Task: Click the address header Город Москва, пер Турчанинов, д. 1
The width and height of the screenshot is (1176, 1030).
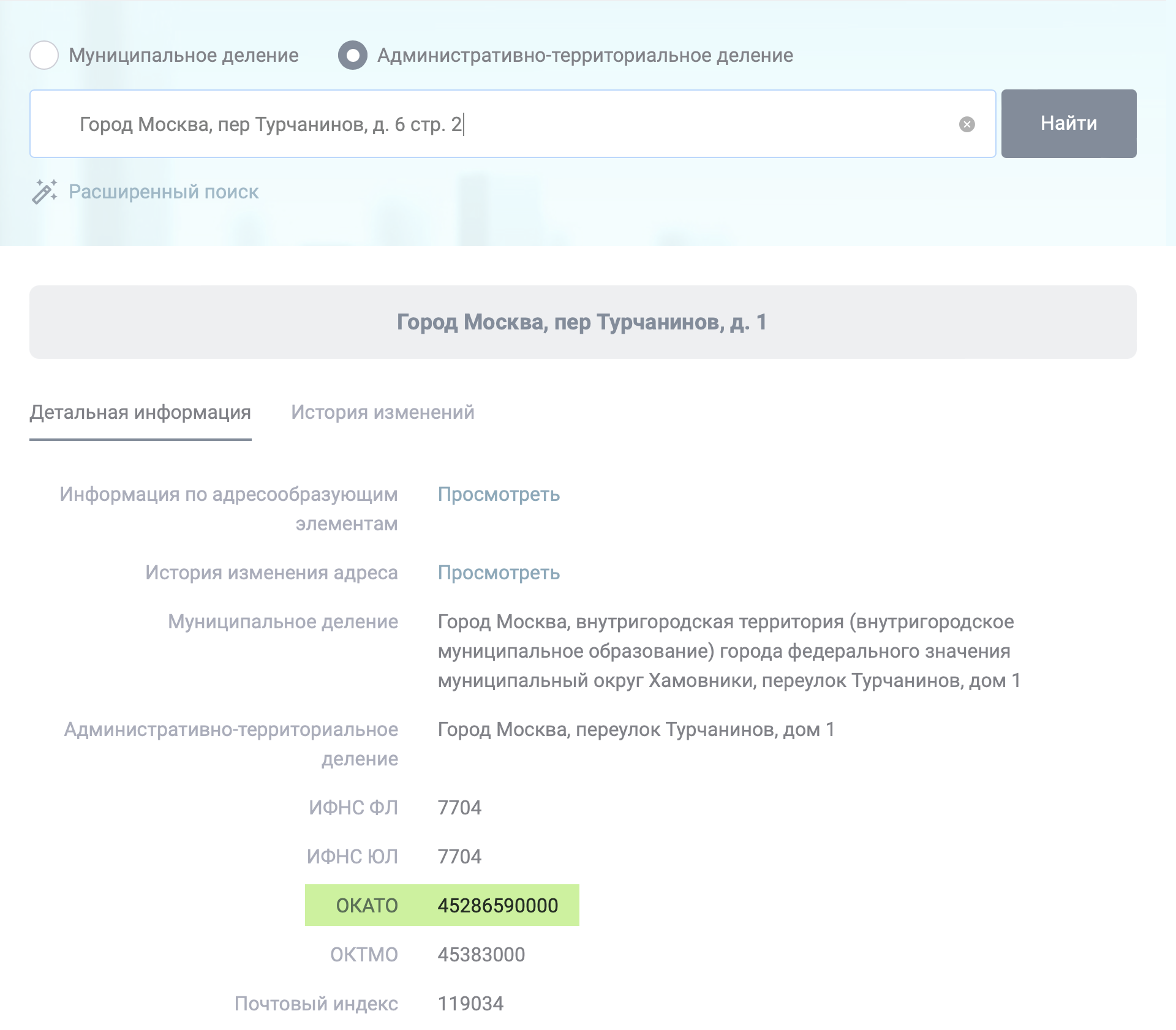Action: tap(582, 322)
